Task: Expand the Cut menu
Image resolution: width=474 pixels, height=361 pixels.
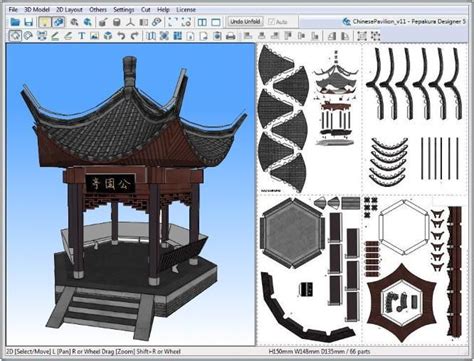Action: (x=146, y=10)
